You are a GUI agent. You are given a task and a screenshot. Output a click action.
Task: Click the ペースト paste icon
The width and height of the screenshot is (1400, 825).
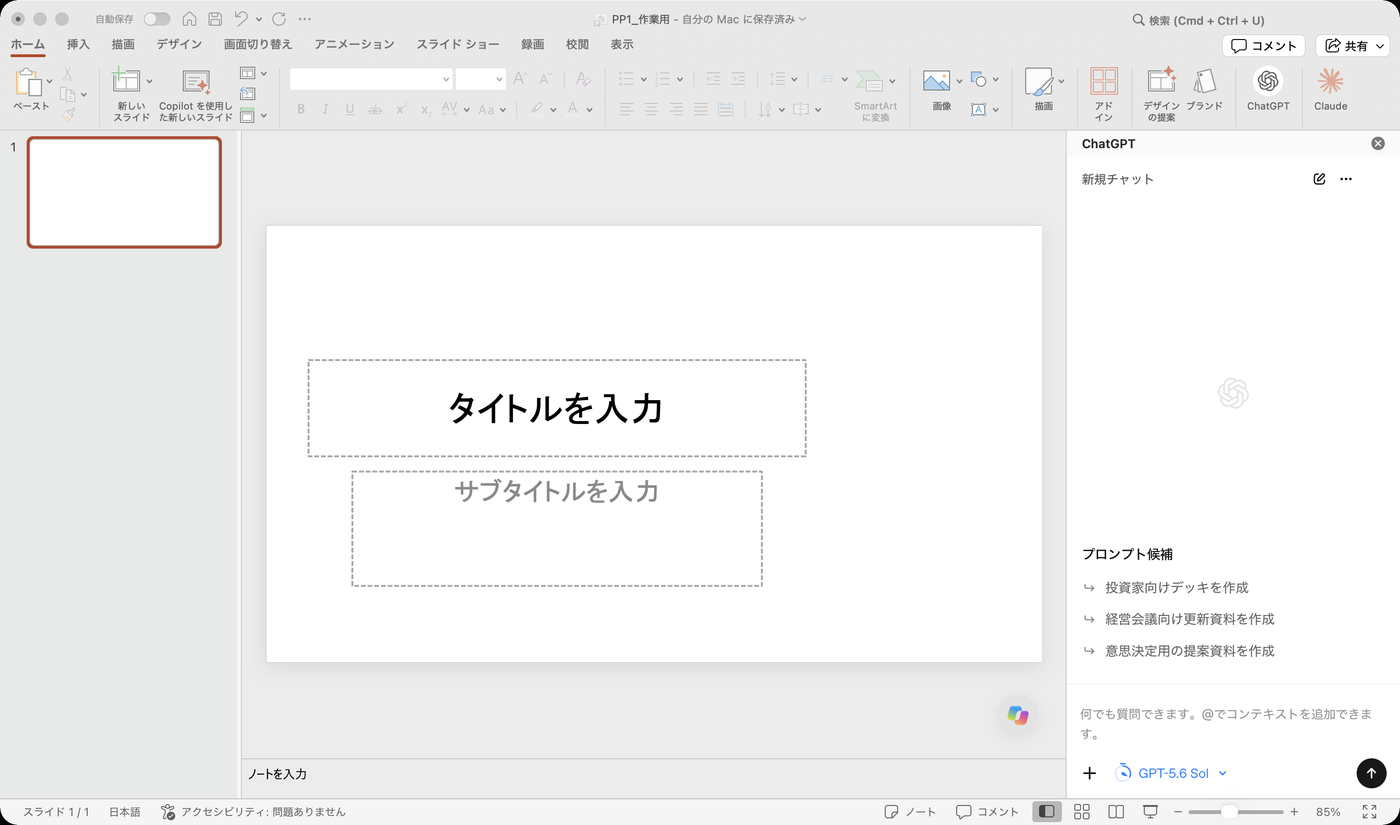click(x=28, y=82)
